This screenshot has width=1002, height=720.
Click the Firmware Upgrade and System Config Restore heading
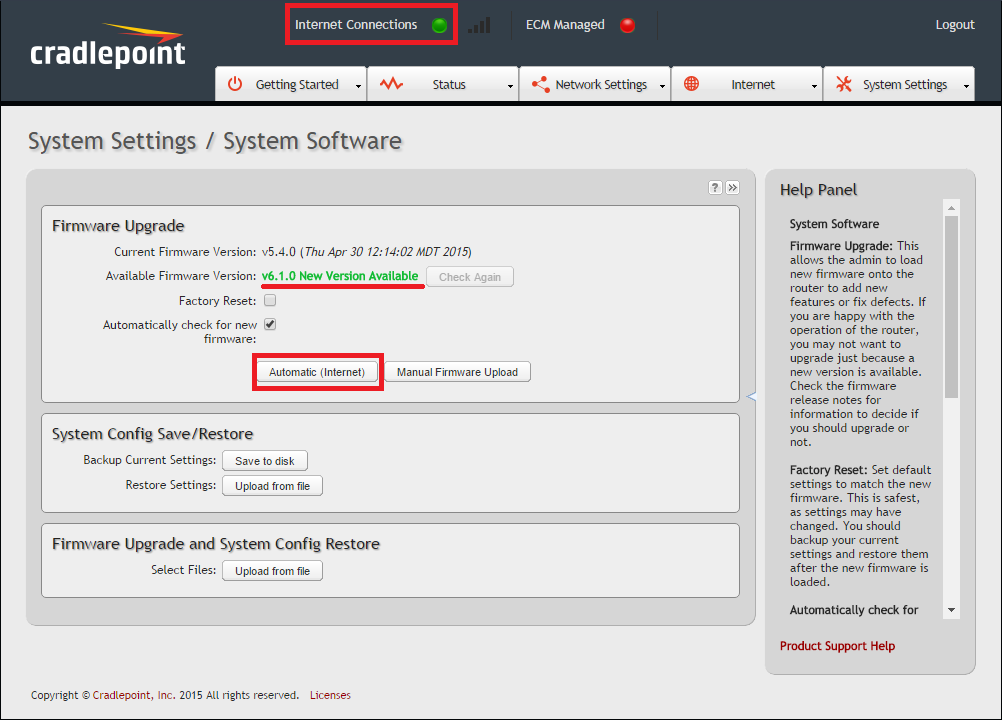216,544
